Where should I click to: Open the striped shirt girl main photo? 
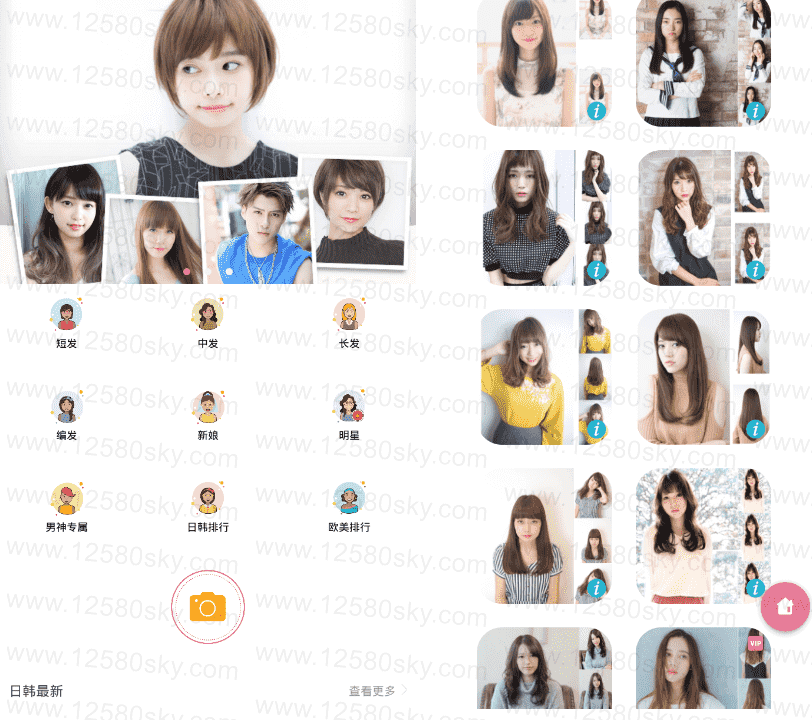coord(531,536)
